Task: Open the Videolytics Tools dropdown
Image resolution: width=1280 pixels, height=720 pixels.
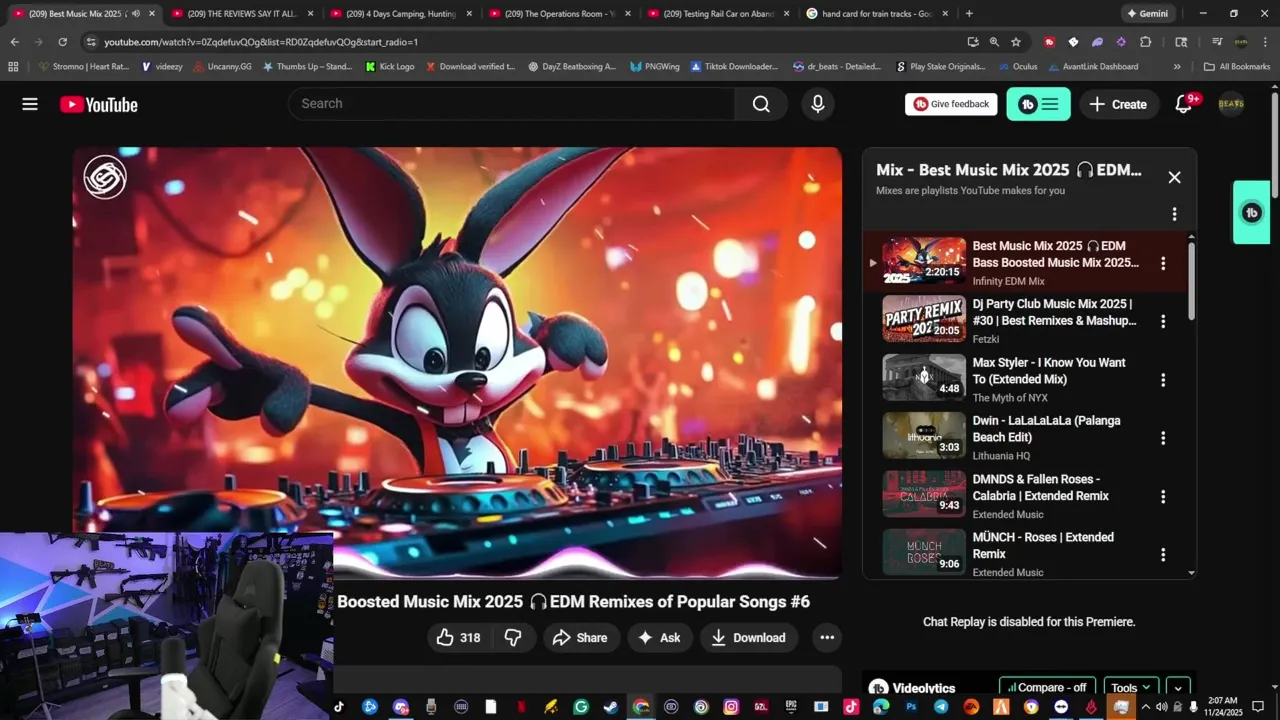Action: click(1131, 688)
